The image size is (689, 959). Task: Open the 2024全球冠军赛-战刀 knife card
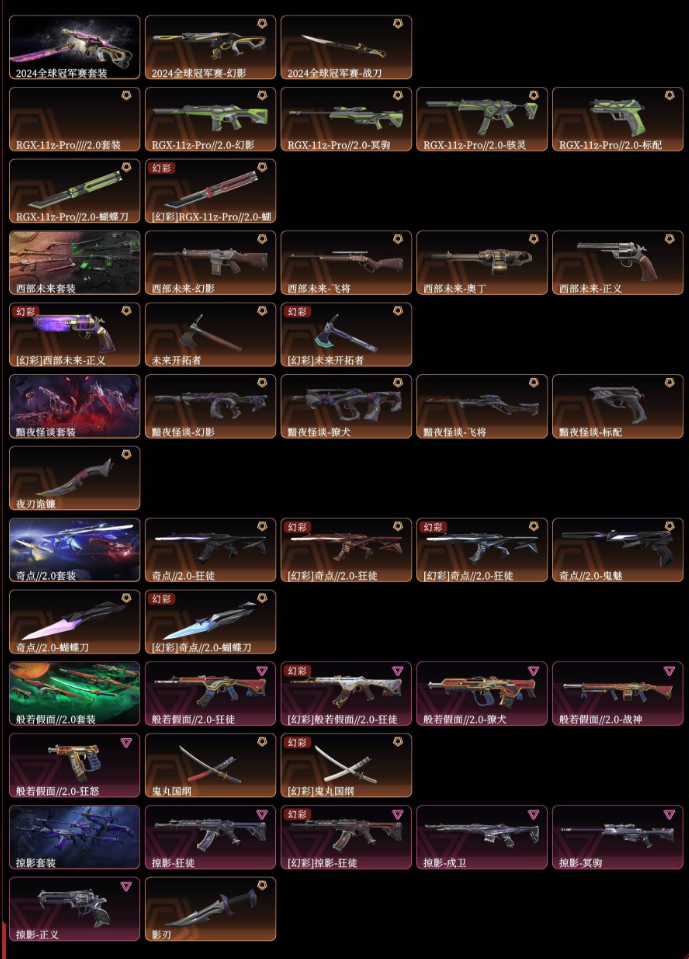[x=346, y=47]
